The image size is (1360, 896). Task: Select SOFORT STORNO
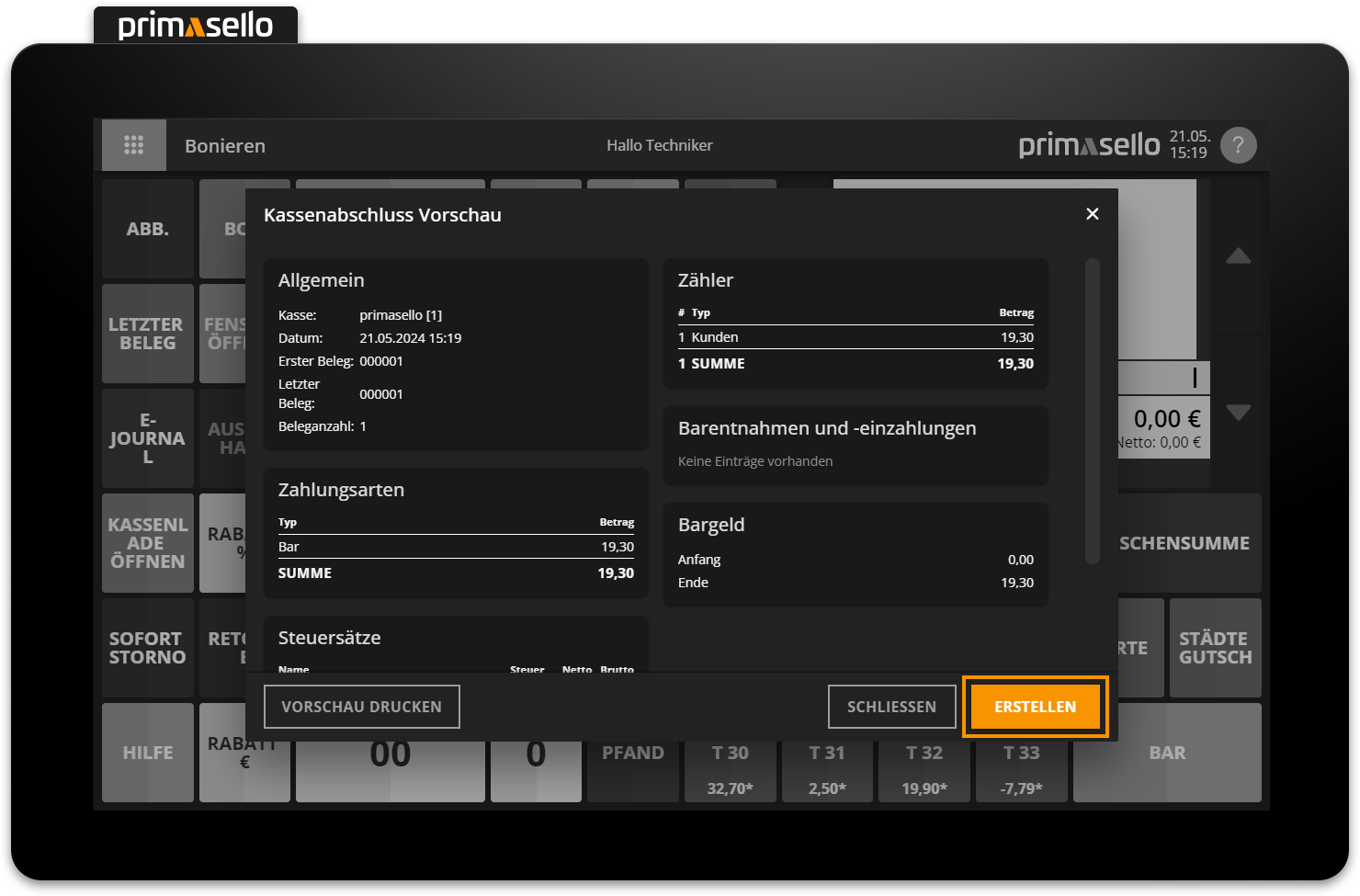(x=148, y=648)
